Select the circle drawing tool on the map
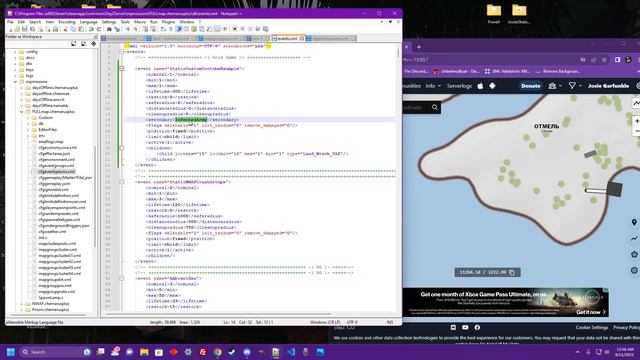This screenshot has height=360, width=640. [634, 270]
